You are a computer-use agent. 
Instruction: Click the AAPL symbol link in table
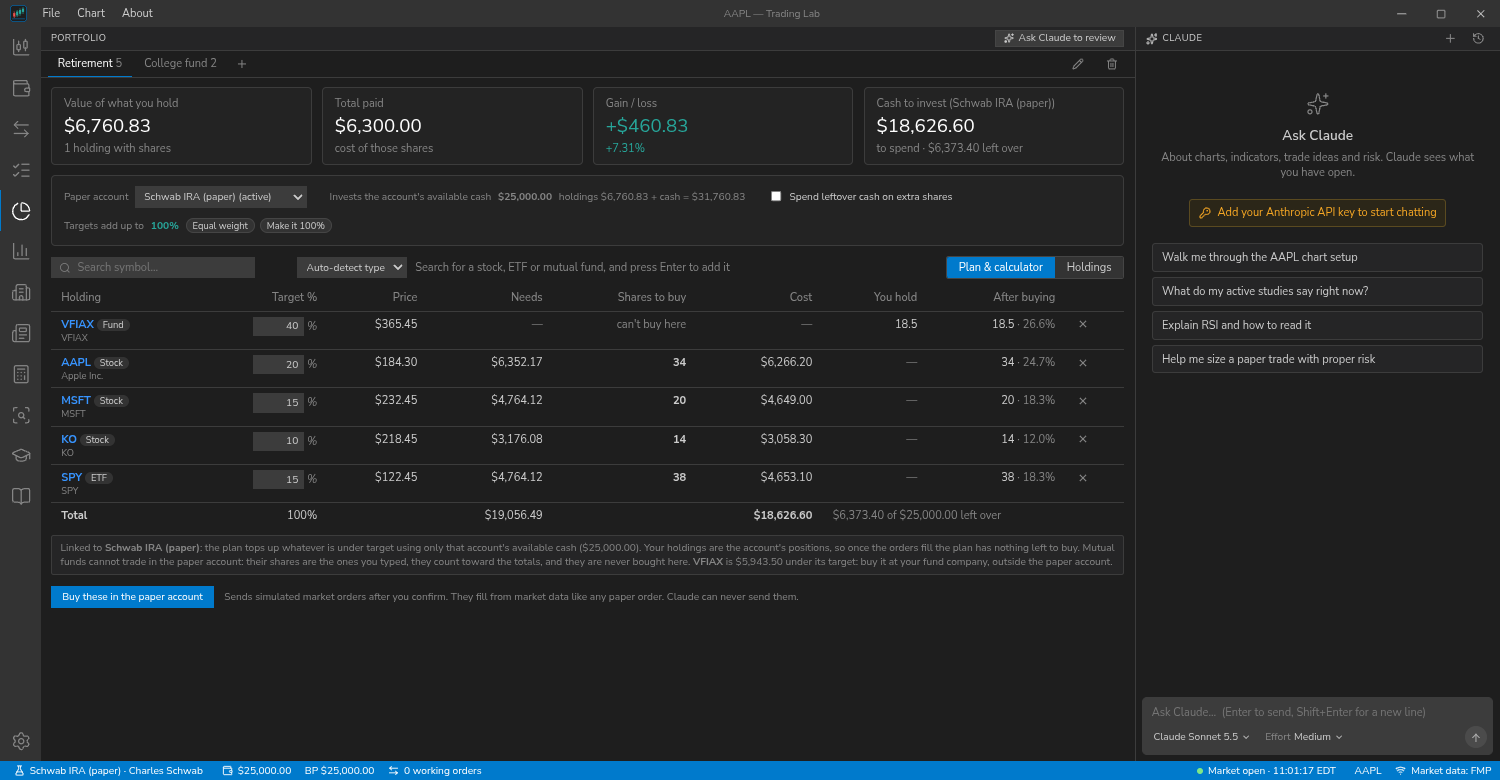[x=76, y=362]
